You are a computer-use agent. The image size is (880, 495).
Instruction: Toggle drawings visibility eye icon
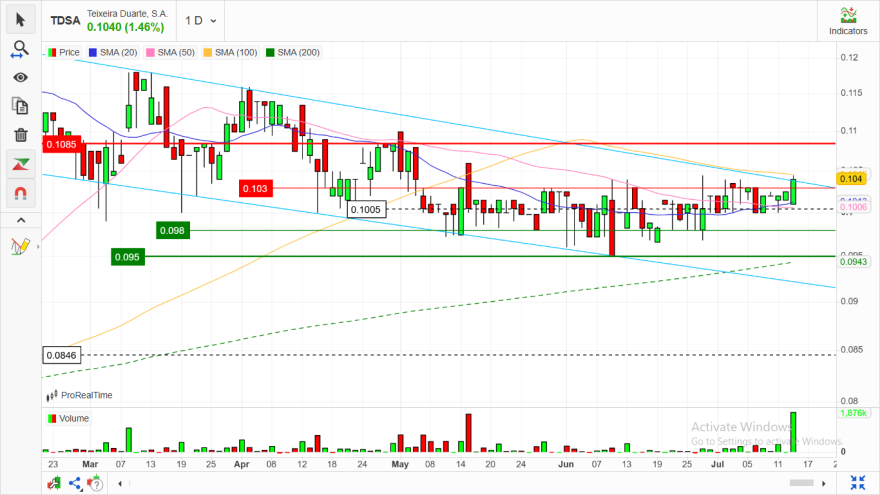click(21, 77)
